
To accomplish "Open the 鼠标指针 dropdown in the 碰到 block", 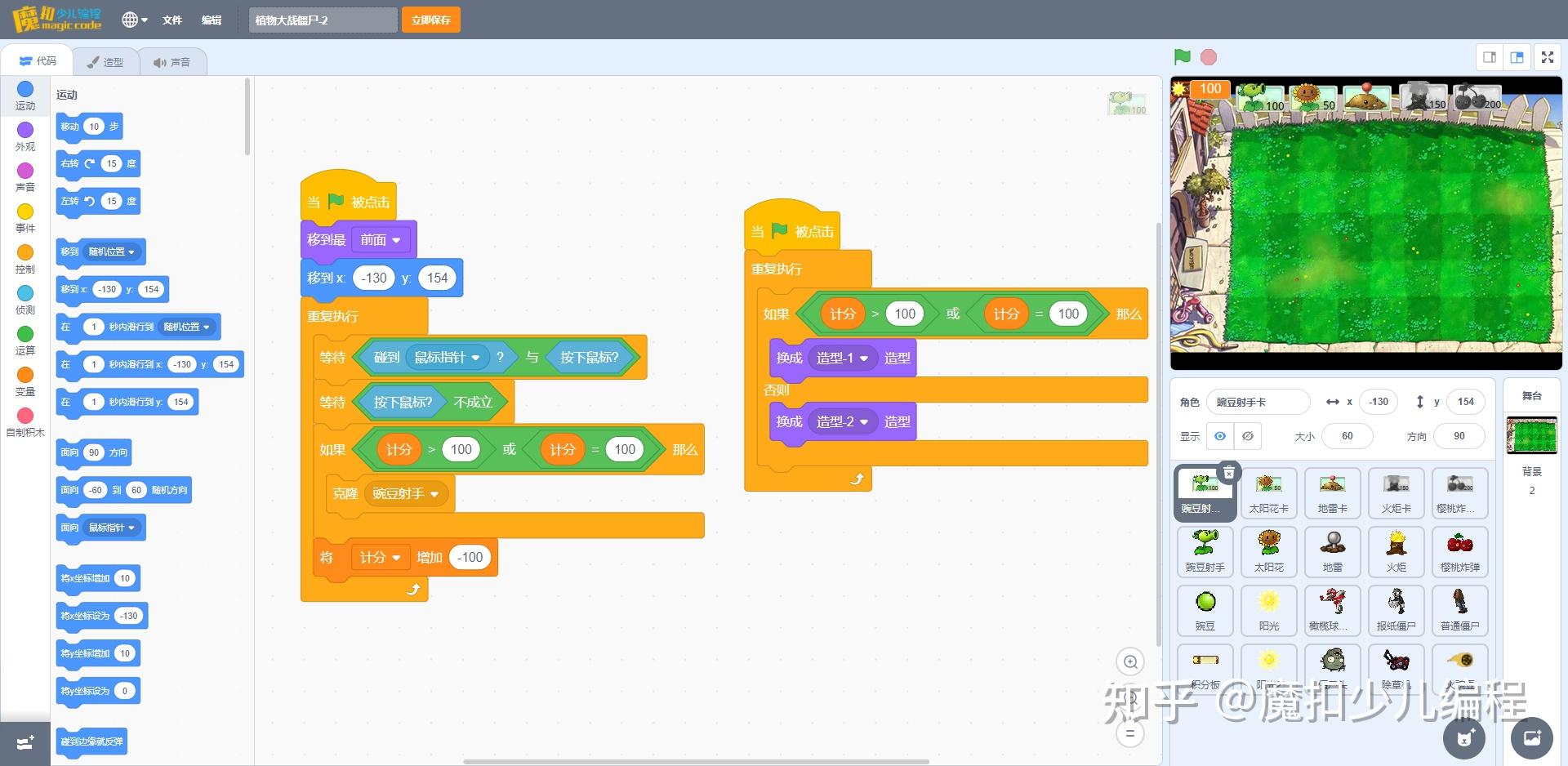I will [x=447, y=357].
